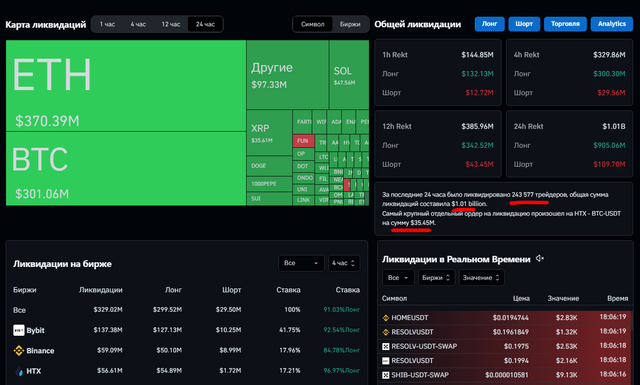
Task: Select the red FUN heatmap tile
Action: pos(303,141)
